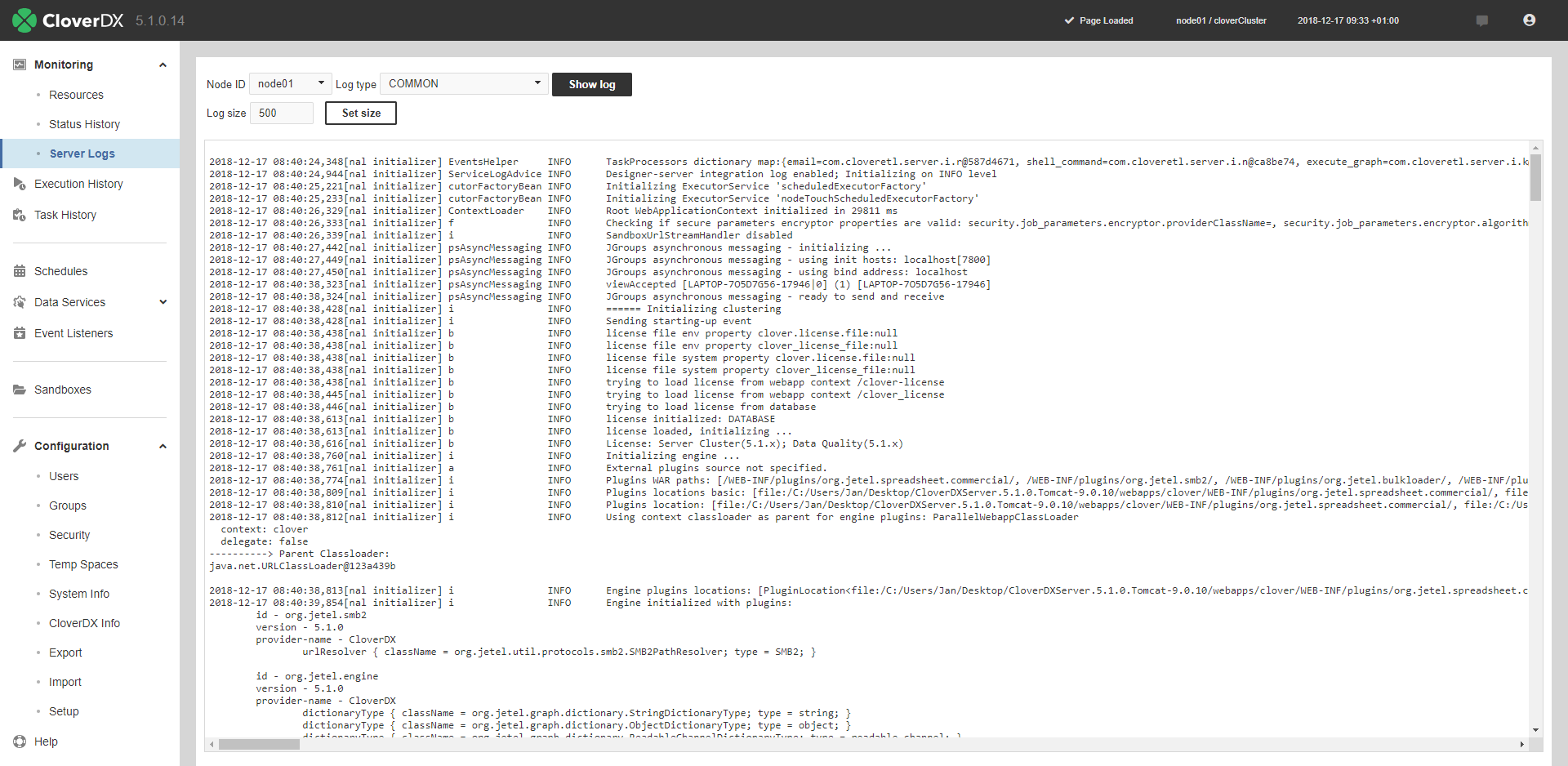Click log line 'license initialized: DATABASE'
Image resolution: width=1568 pixels, height=766 pixels.
(690, 419)
